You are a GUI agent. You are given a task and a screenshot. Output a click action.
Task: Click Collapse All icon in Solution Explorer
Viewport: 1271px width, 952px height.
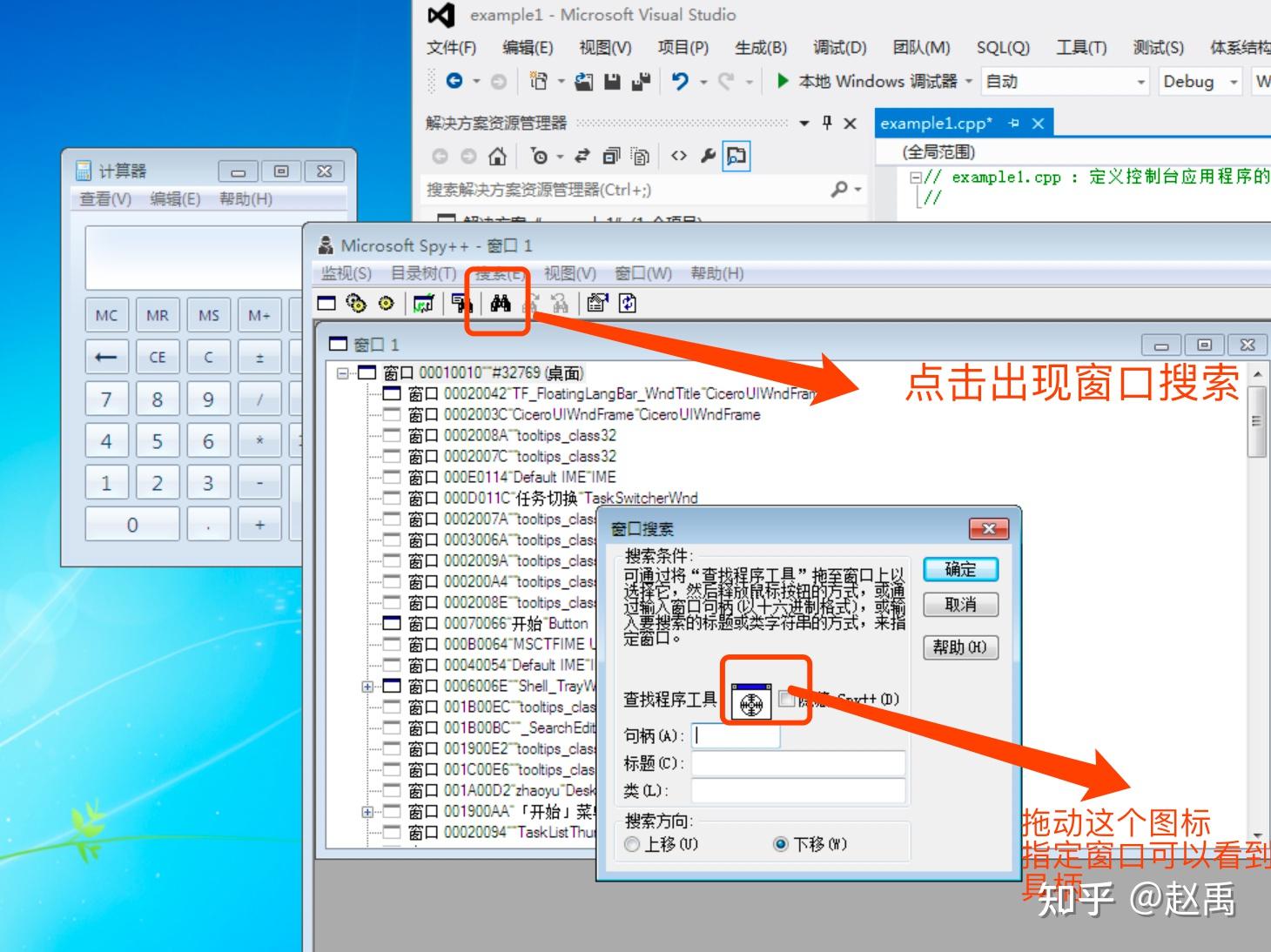612,157
